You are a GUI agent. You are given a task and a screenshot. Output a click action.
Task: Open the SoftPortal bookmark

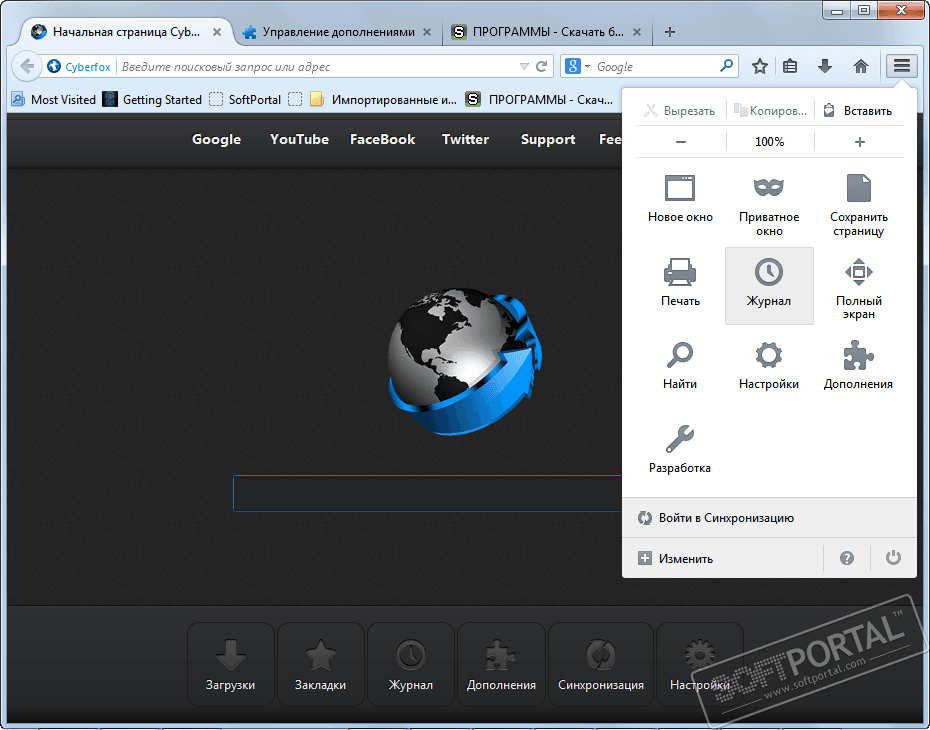(x=245, y=100)
